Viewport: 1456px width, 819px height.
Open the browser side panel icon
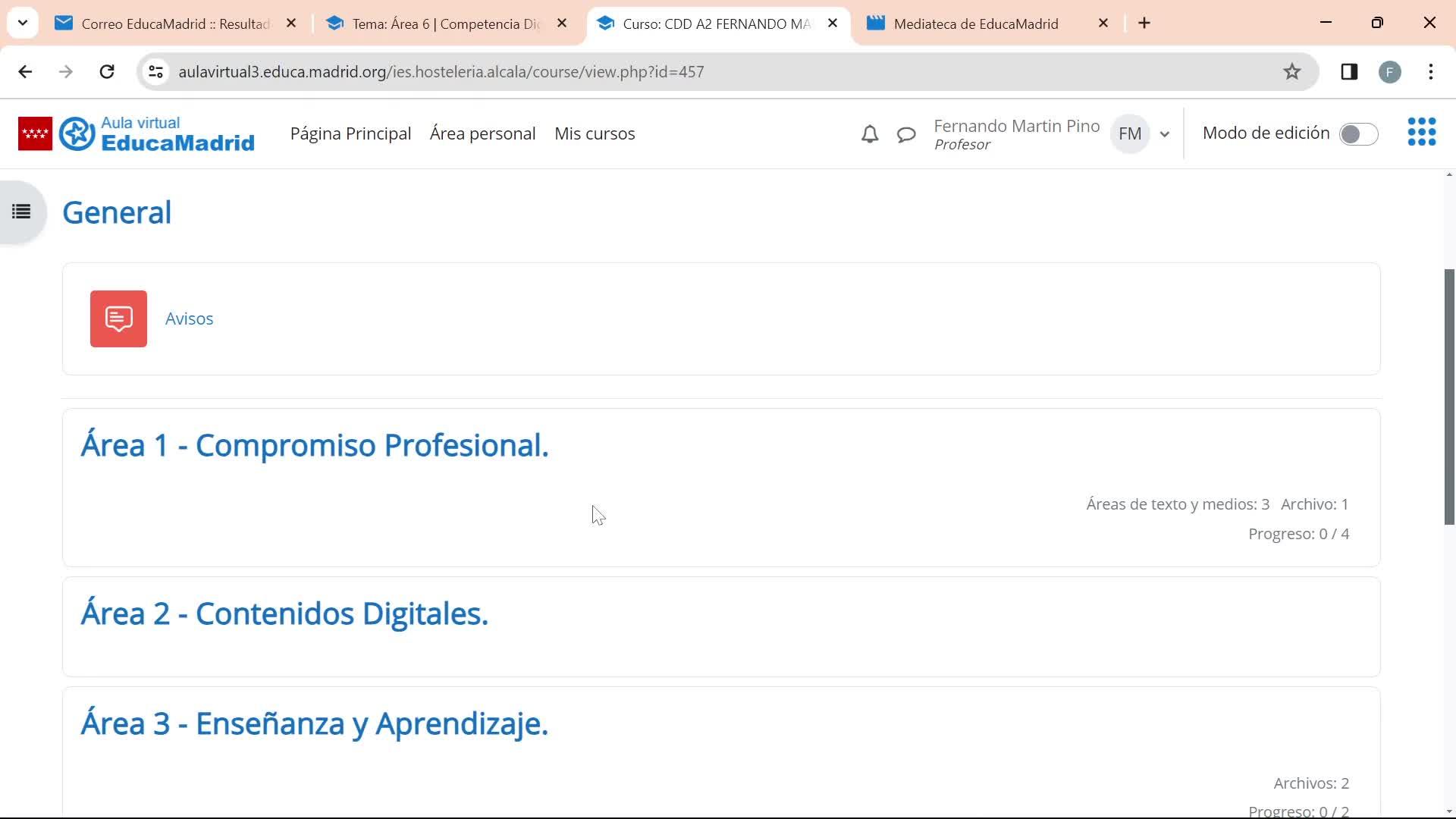pyautogui.click(x=1348, y=71)
